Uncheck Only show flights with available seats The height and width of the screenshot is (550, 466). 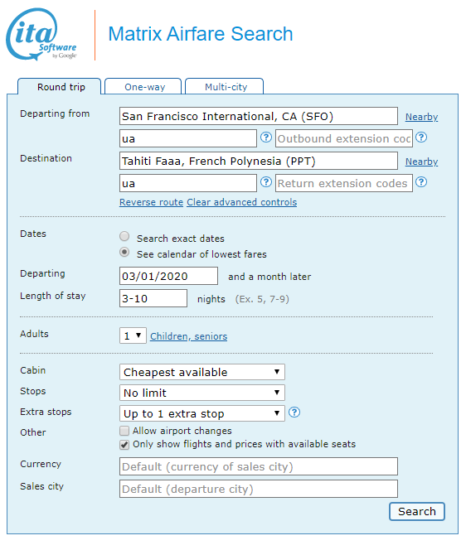click(124, 445)
